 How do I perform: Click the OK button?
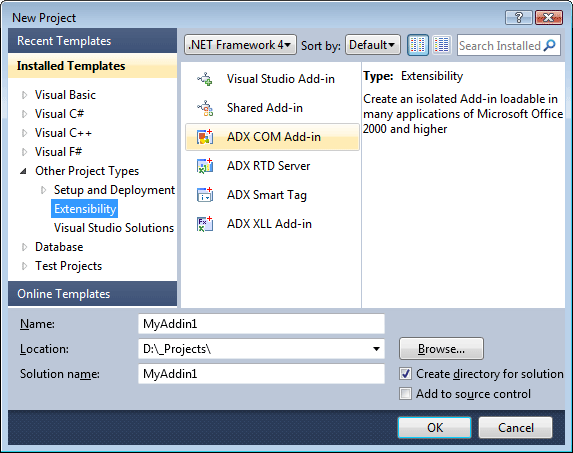(435, 427)
